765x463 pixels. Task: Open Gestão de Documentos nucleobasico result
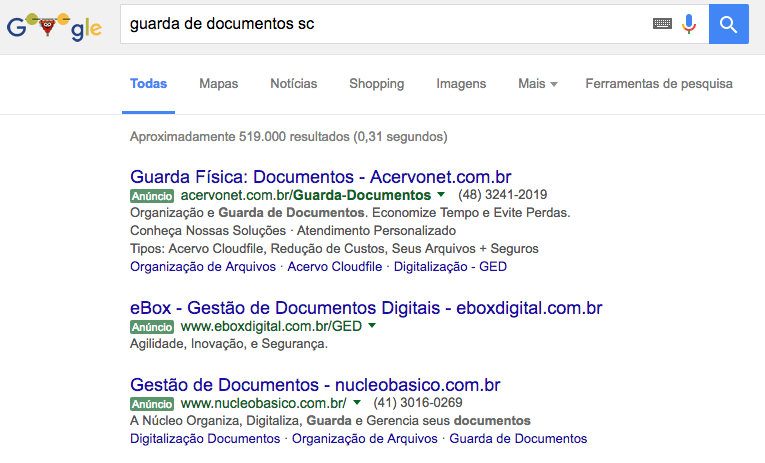tap(315, 385)
